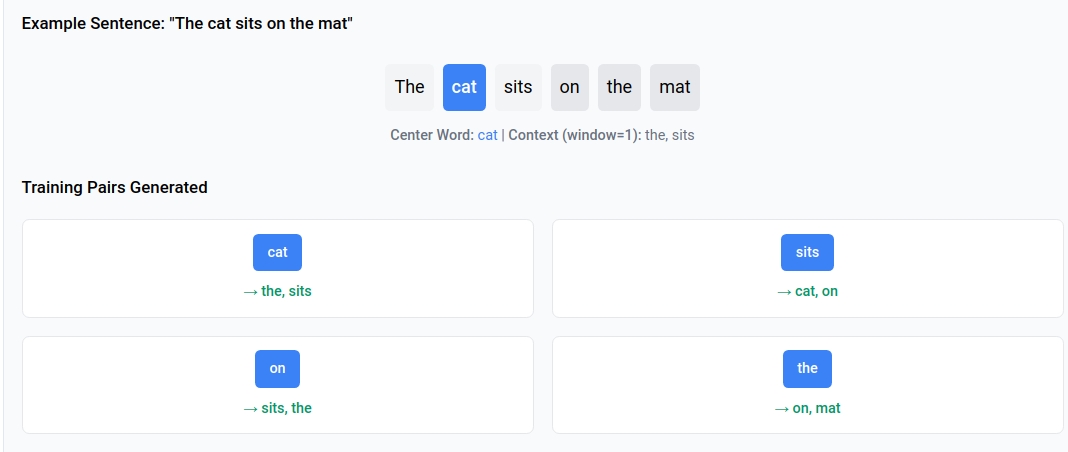Select the word 'The' in the sentence
The image size is (1068, 452).
(x=409, y=87)
